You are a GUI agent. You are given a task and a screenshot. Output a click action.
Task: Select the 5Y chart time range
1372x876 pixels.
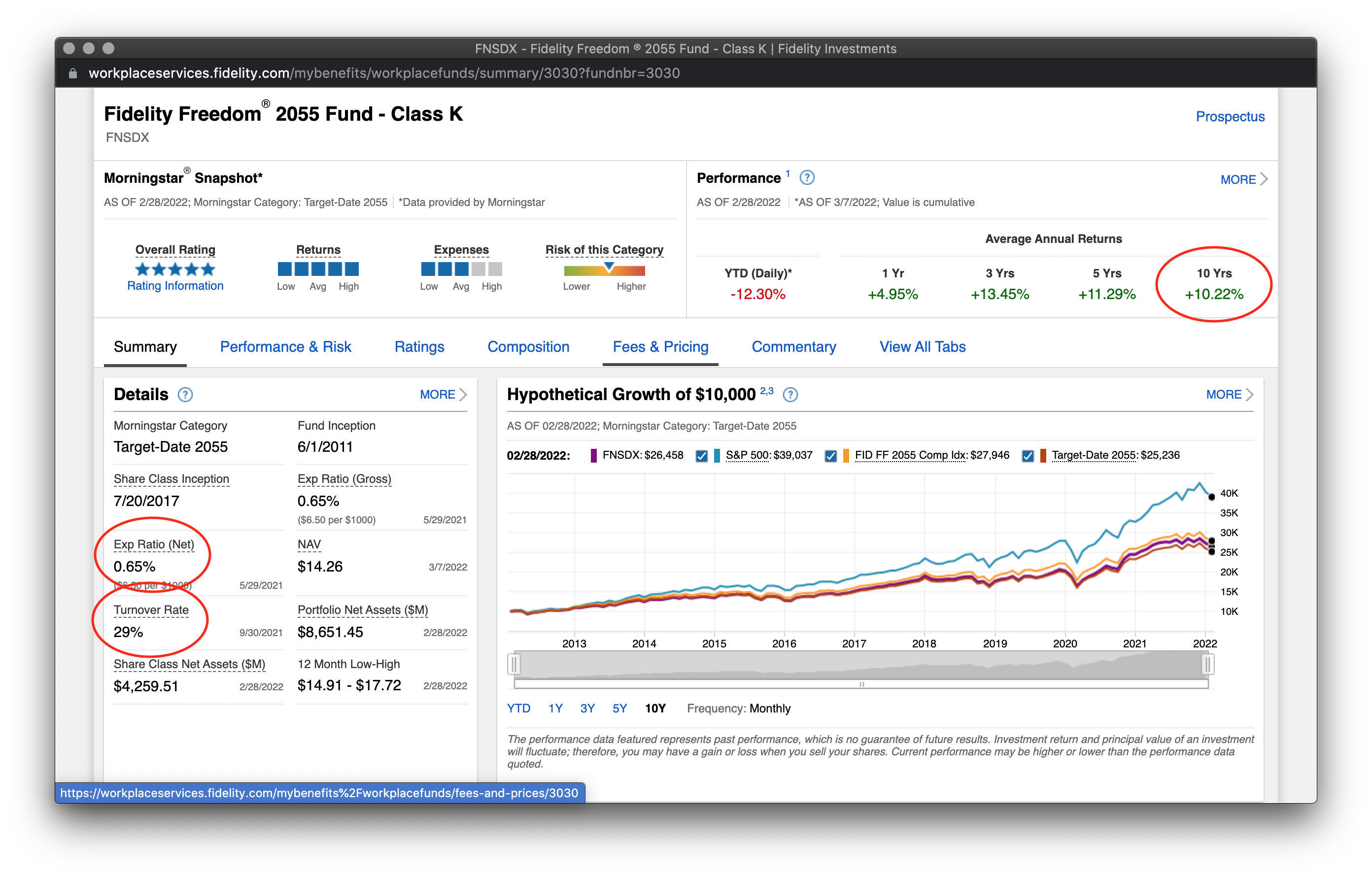(x=619, y=708)
